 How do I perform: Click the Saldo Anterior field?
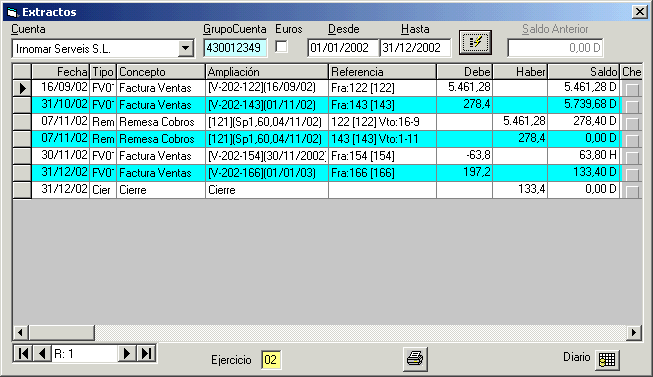555,48
